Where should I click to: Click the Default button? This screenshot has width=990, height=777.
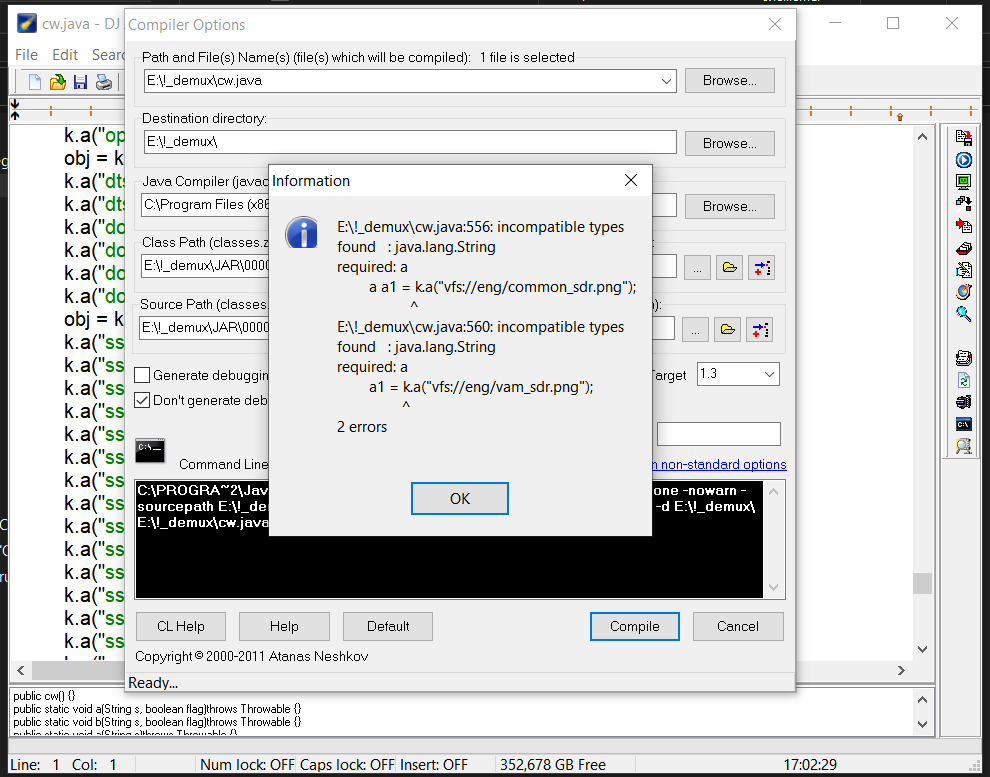(x=388, y=626)
